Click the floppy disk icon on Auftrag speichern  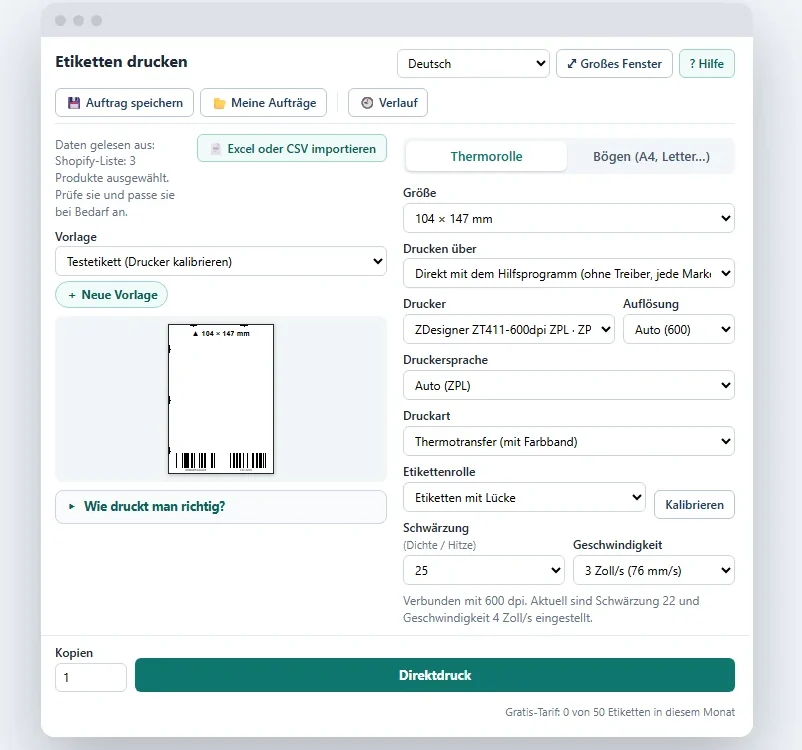tap(74, 103)
